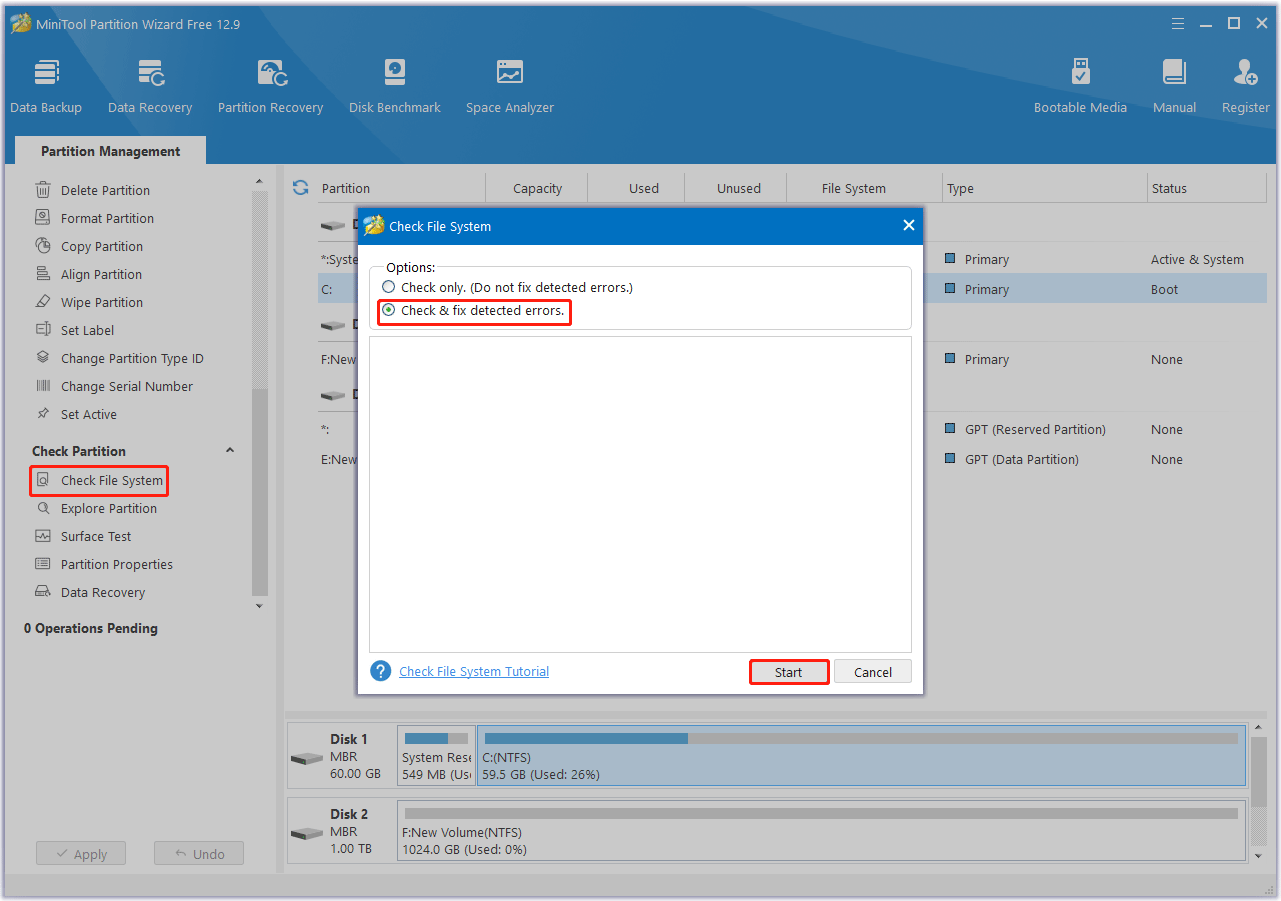Choose Surface Test in sidebar
The image size is (1281, 901).
click(x=96, y=536)
